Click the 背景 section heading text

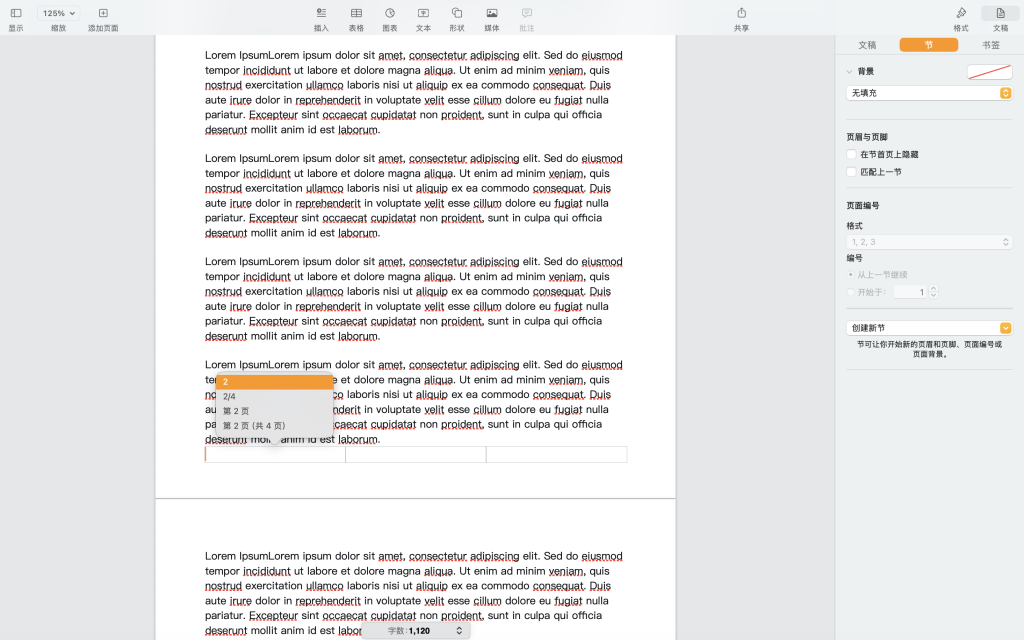tap(866, 72)
